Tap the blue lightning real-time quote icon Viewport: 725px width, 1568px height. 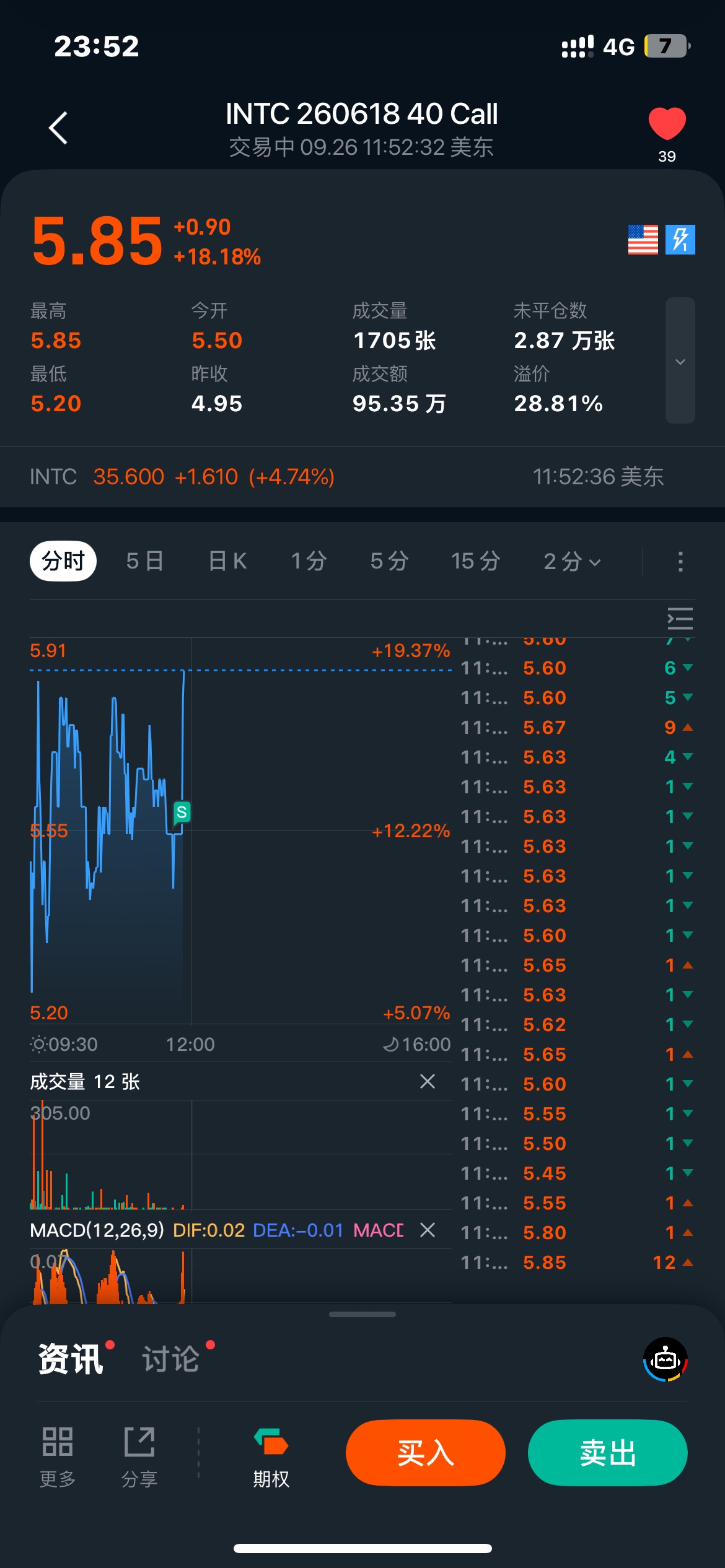click(x=680, y=240)
